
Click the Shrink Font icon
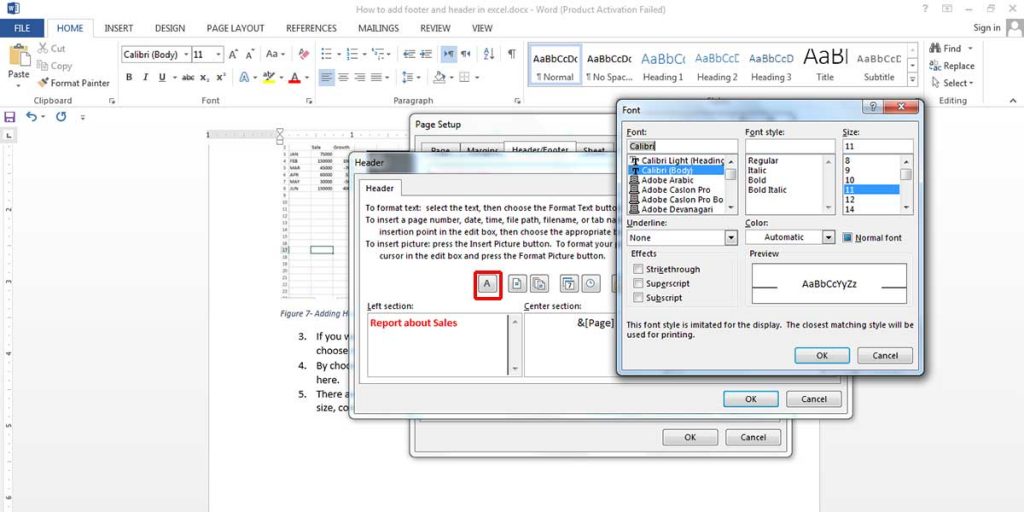tap(250, 55)
